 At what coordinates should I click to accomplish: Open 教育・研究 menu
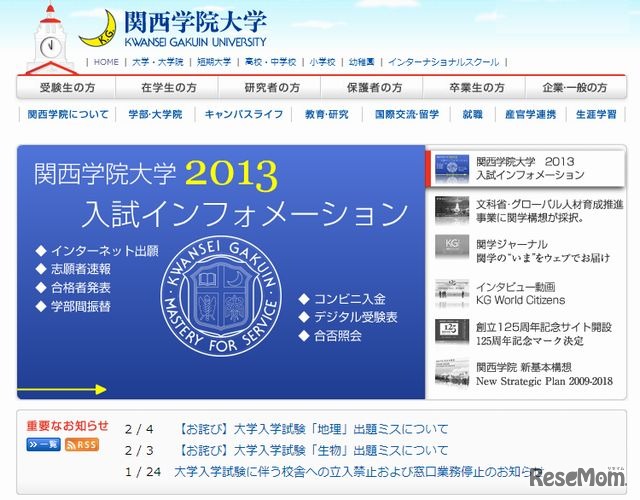(x=327, y=114)
